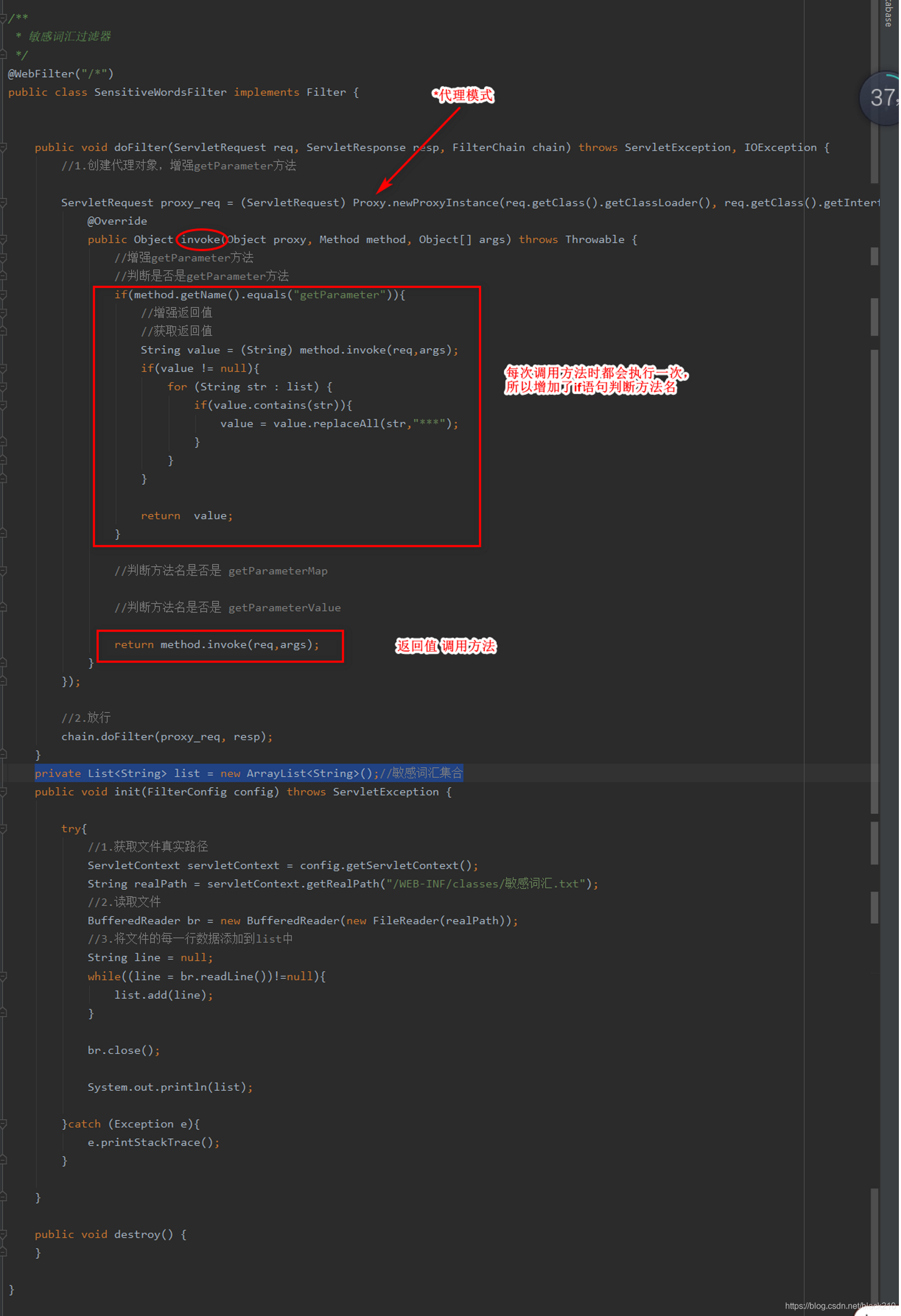Click the SensitiveWordsFilter class name
This screenshot has width=901, height=1316.
[161, 92]
